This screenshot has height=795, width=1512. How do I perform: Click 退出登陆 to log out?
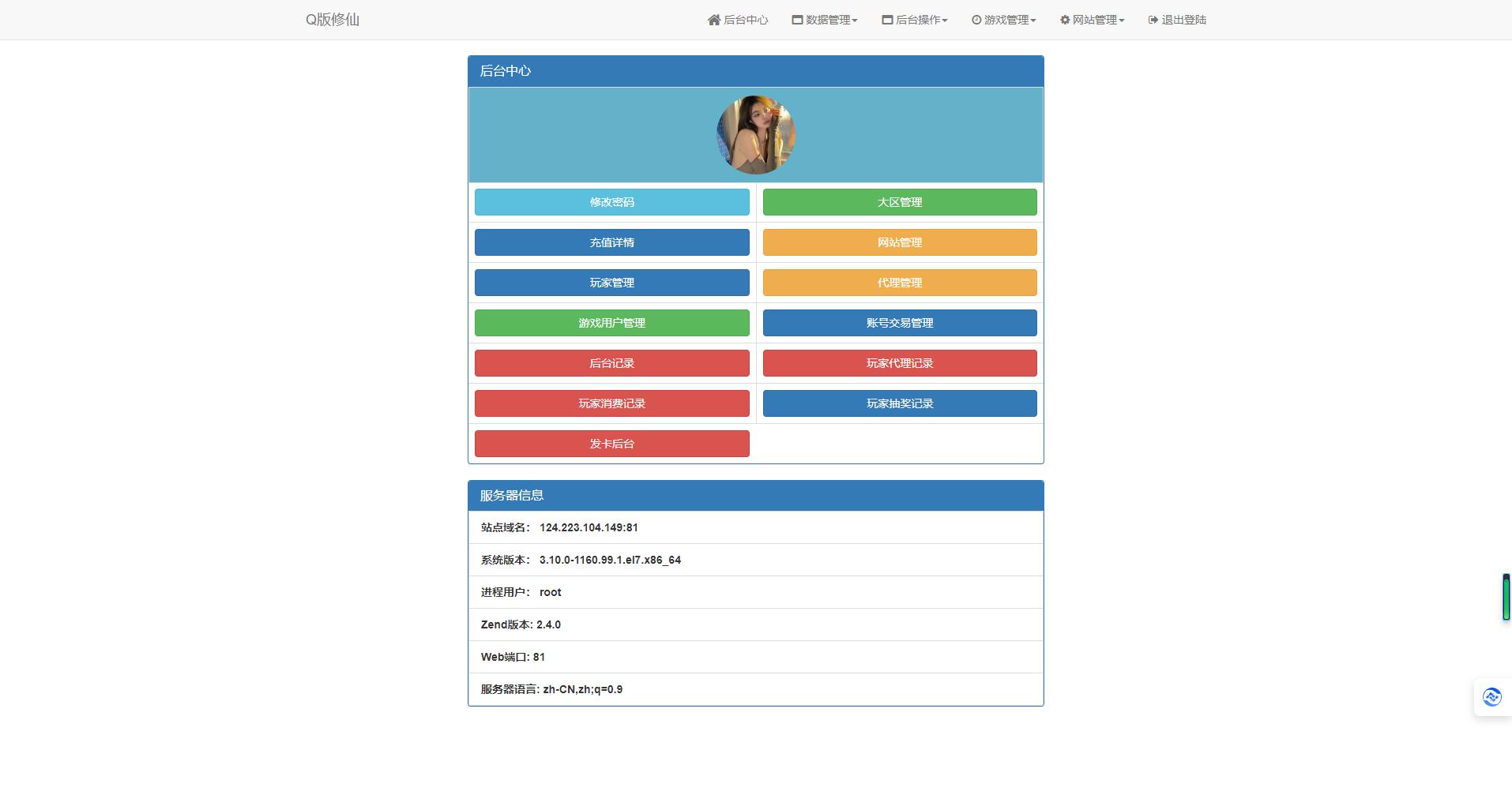[x=1177, y=20]
